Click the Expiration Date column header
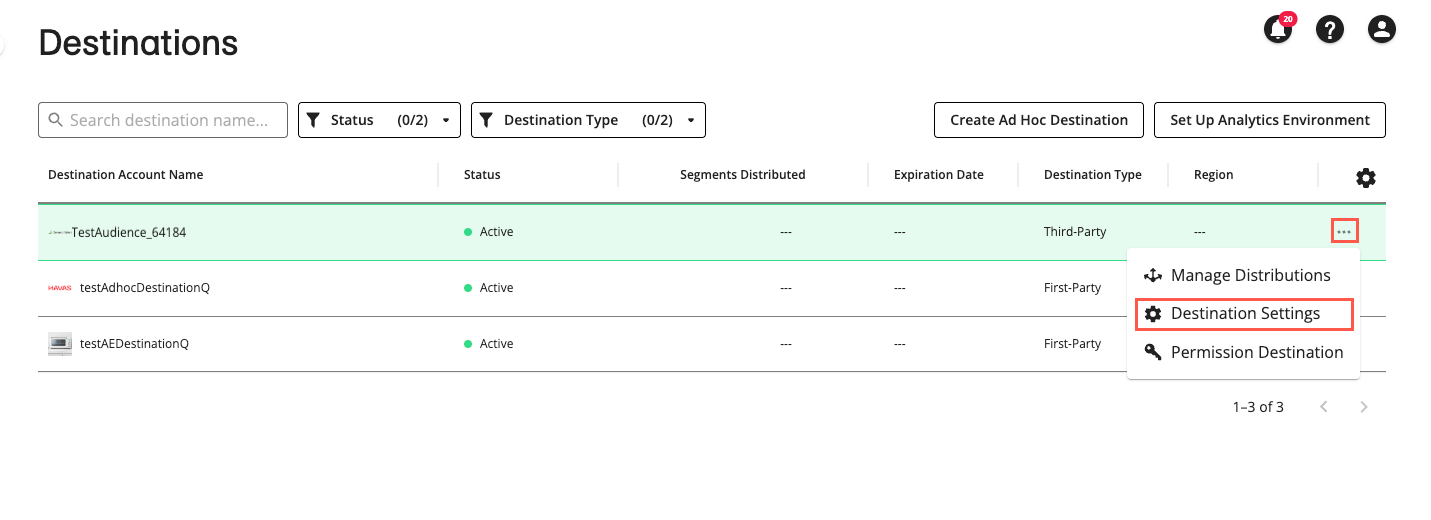The height and width of the screenshot is (520, 1431). [939, 175]
